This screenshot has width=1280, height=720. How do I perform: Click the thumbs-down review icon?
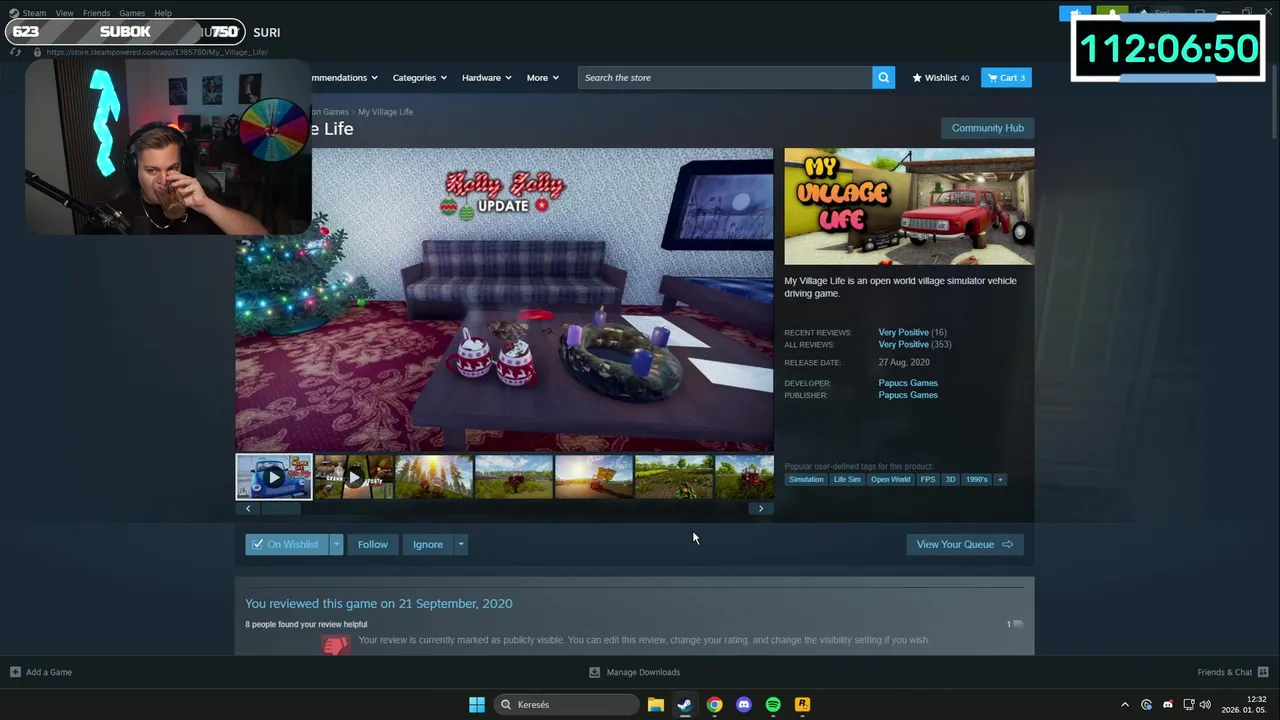[336, 645]
